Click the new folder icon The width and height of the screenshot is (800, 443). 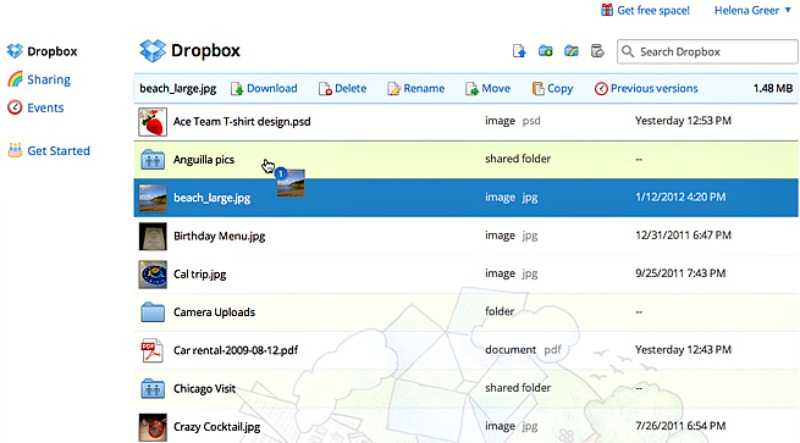(x=546, y=51)
